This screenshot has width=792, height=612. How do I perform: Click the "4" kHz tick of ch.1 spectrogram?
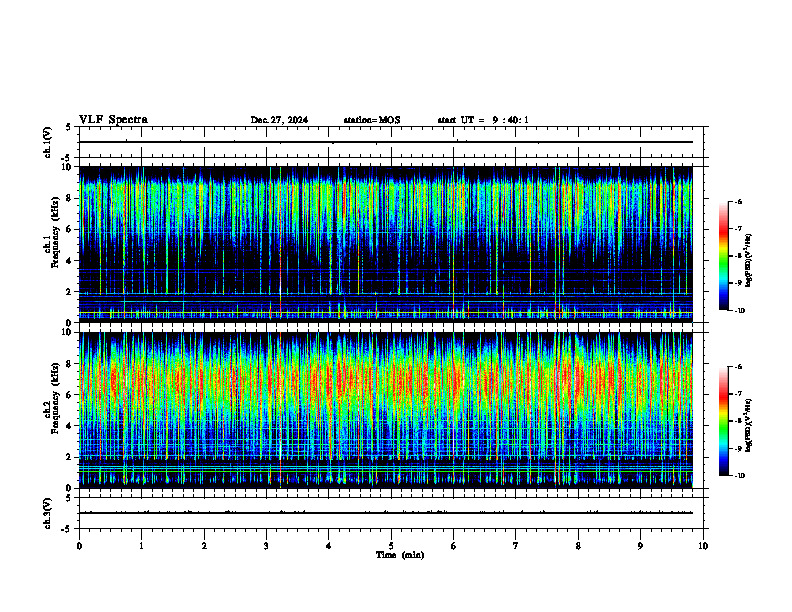point(71,261)
